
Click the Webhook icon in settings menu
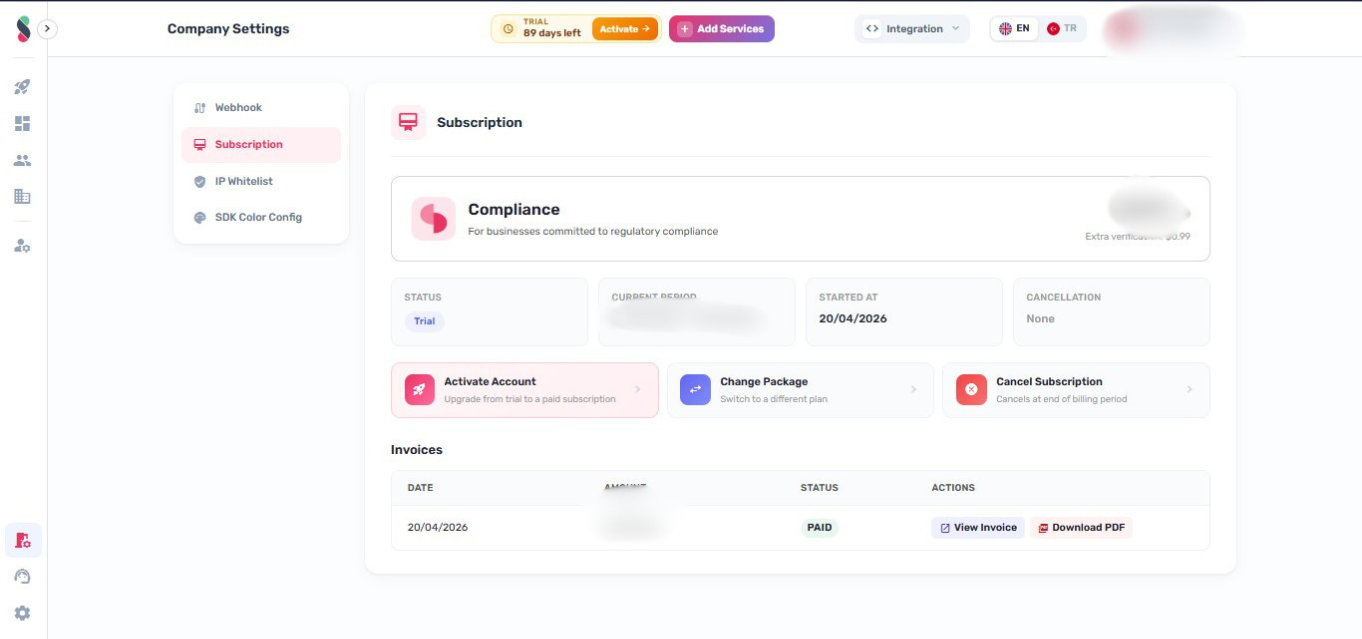200,108
